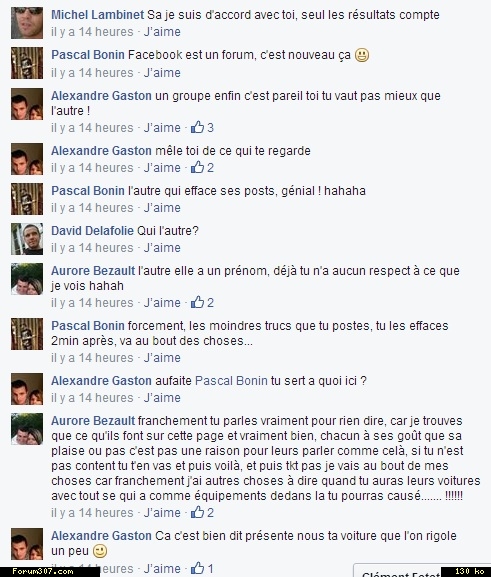Click thumbs-up icon showing 1 like at bottom

tap(197, 568)
